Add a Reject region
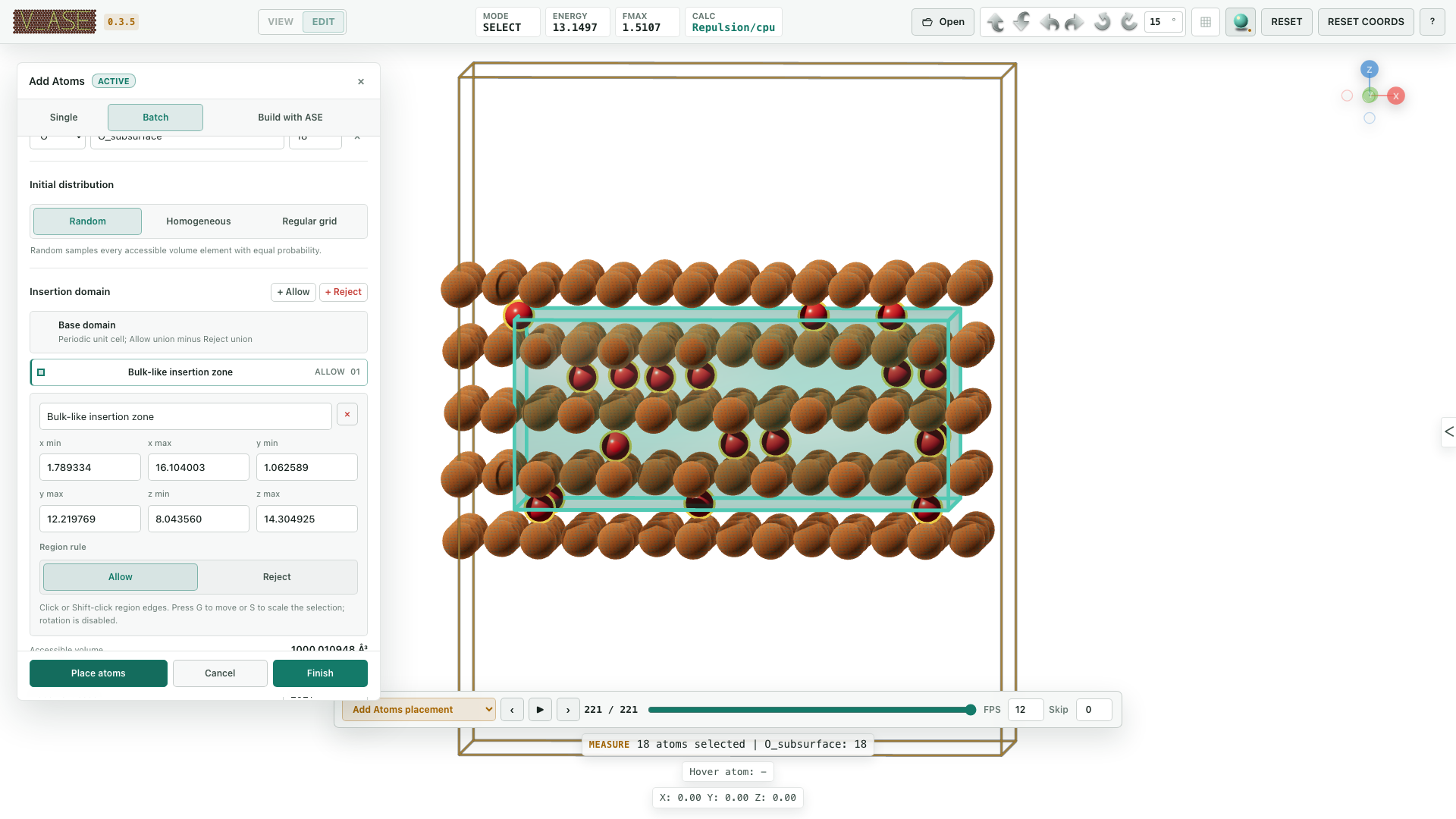The height and width of the screenshot is (819, 1456). (x=344, y=292)
